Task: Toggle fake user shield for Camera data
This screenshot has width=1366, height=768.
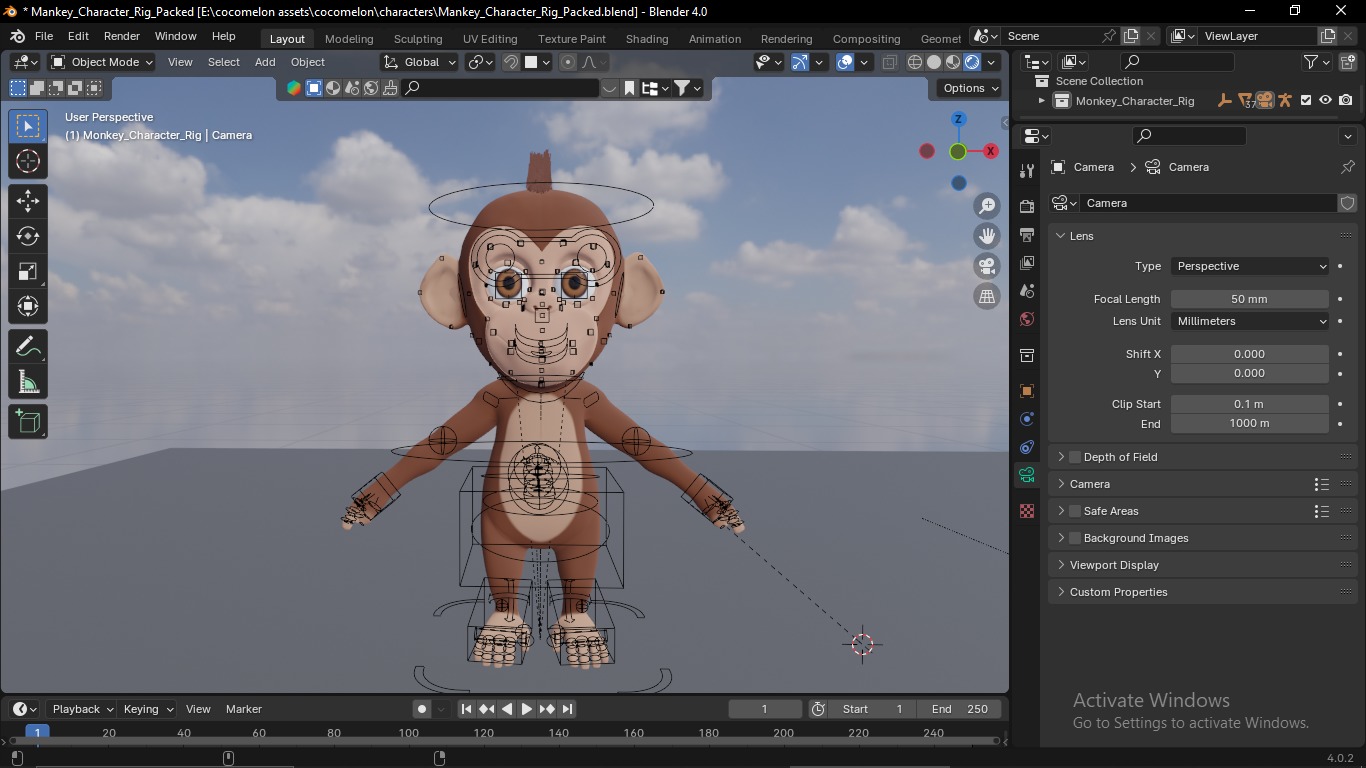Action: pyautogui.click(x=1347, y=203)
